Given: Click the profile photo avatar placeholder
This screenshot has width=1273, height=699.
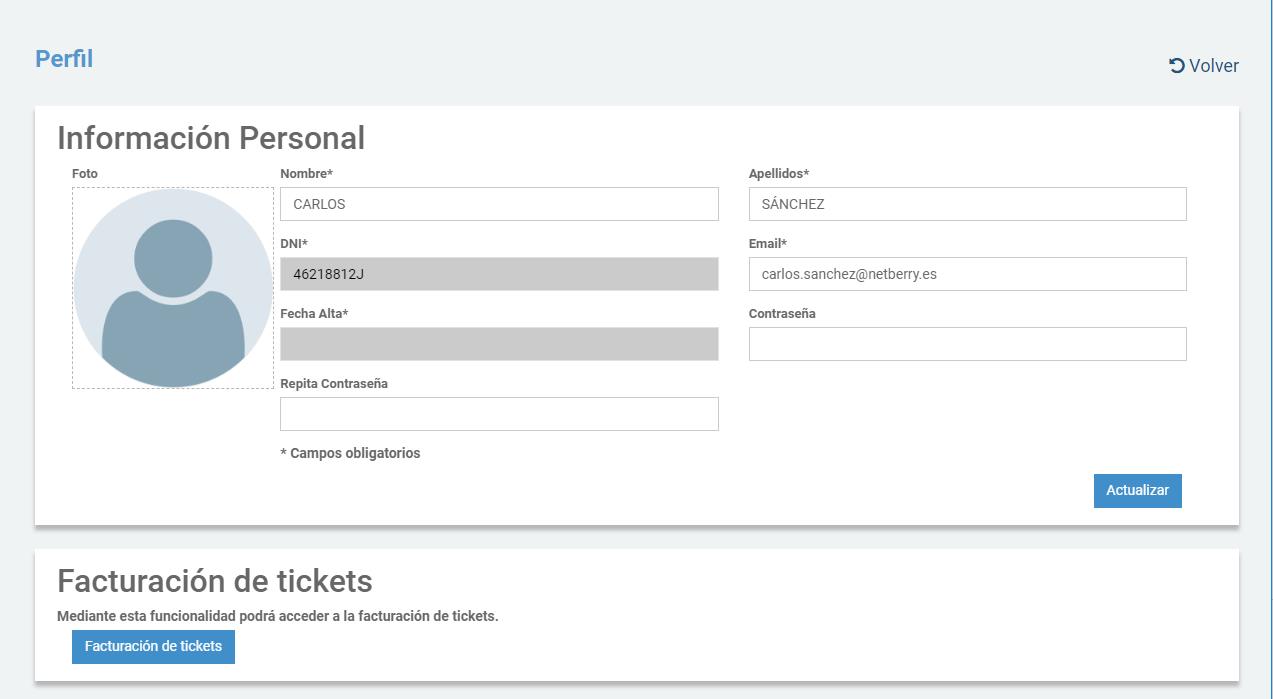Looking at the screenshot, I should (173, 288).
